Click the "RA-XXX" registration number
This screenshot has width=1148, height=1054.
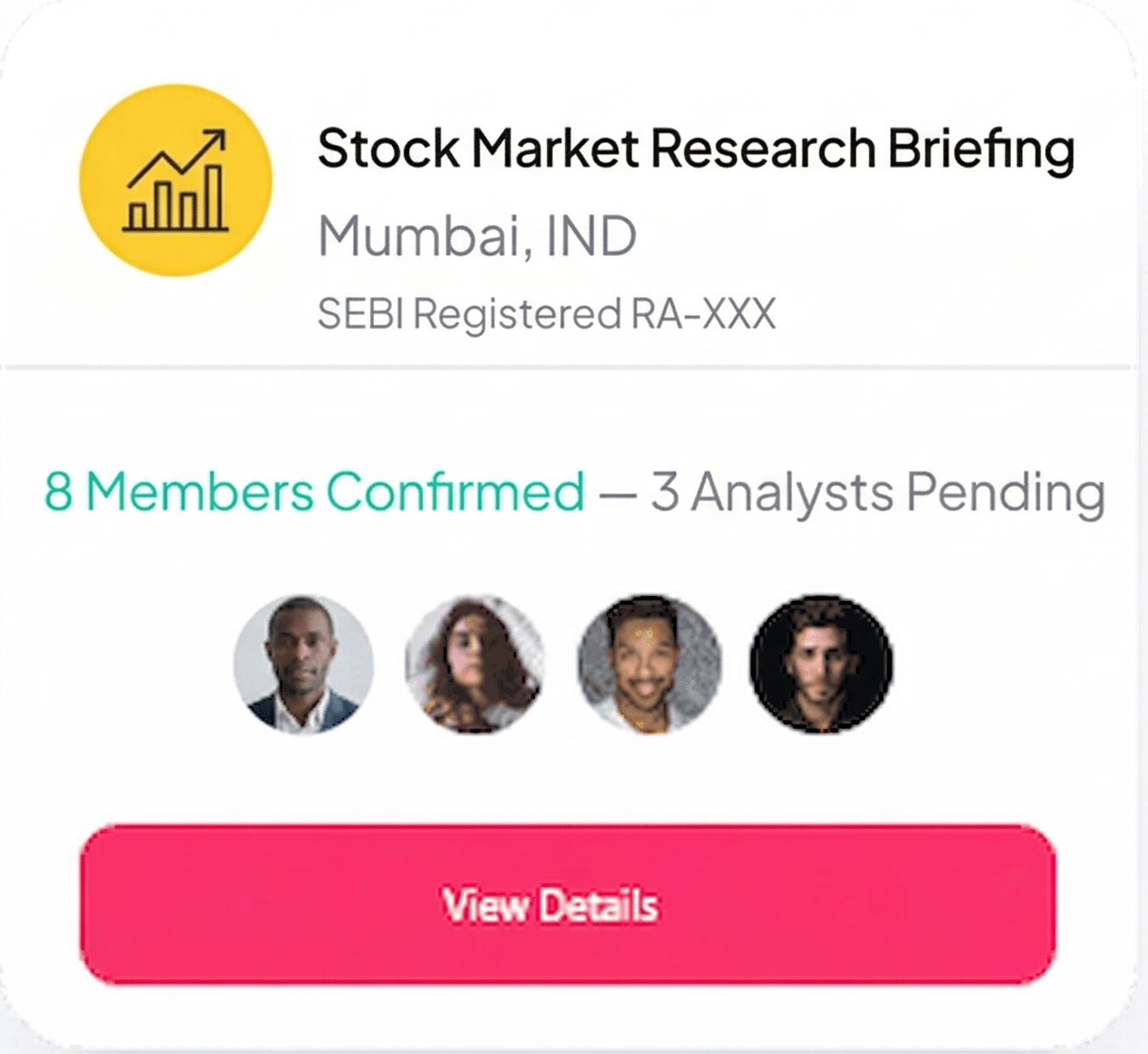[702, 314]
